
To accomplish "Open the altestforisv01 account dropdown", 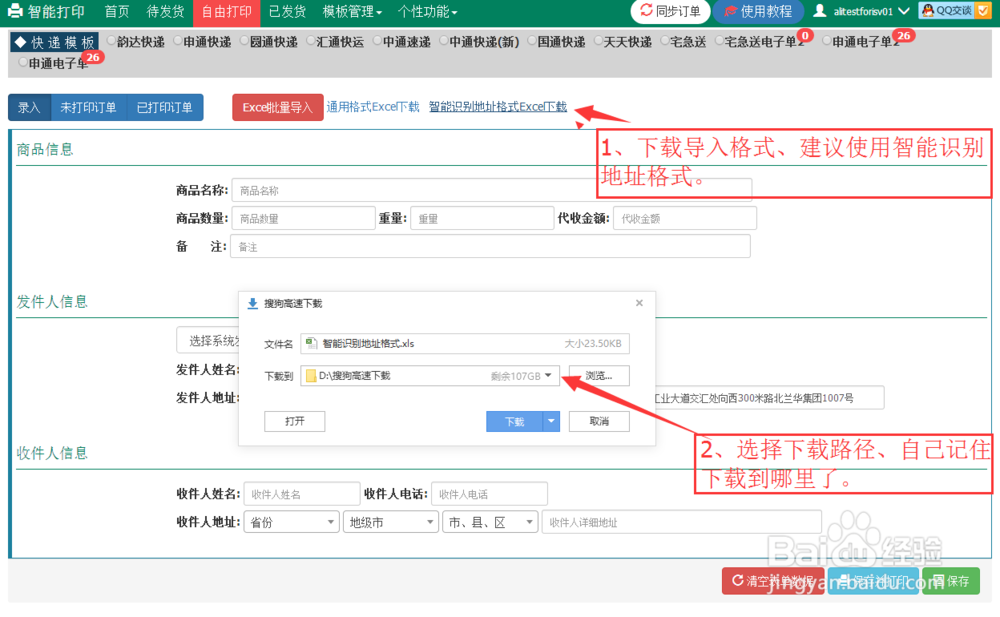I will [862, 11].
